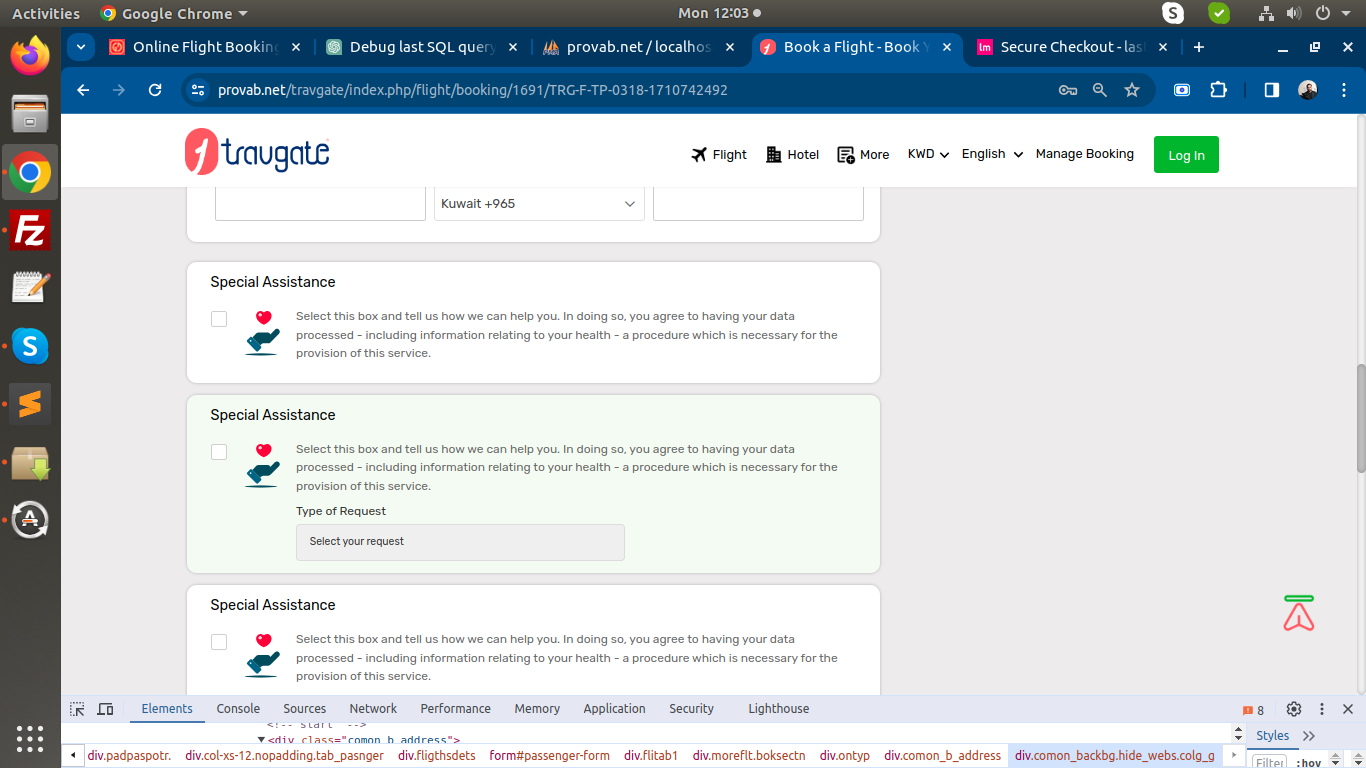Bookmark this page with the star icon

[x=1132, y=90]
